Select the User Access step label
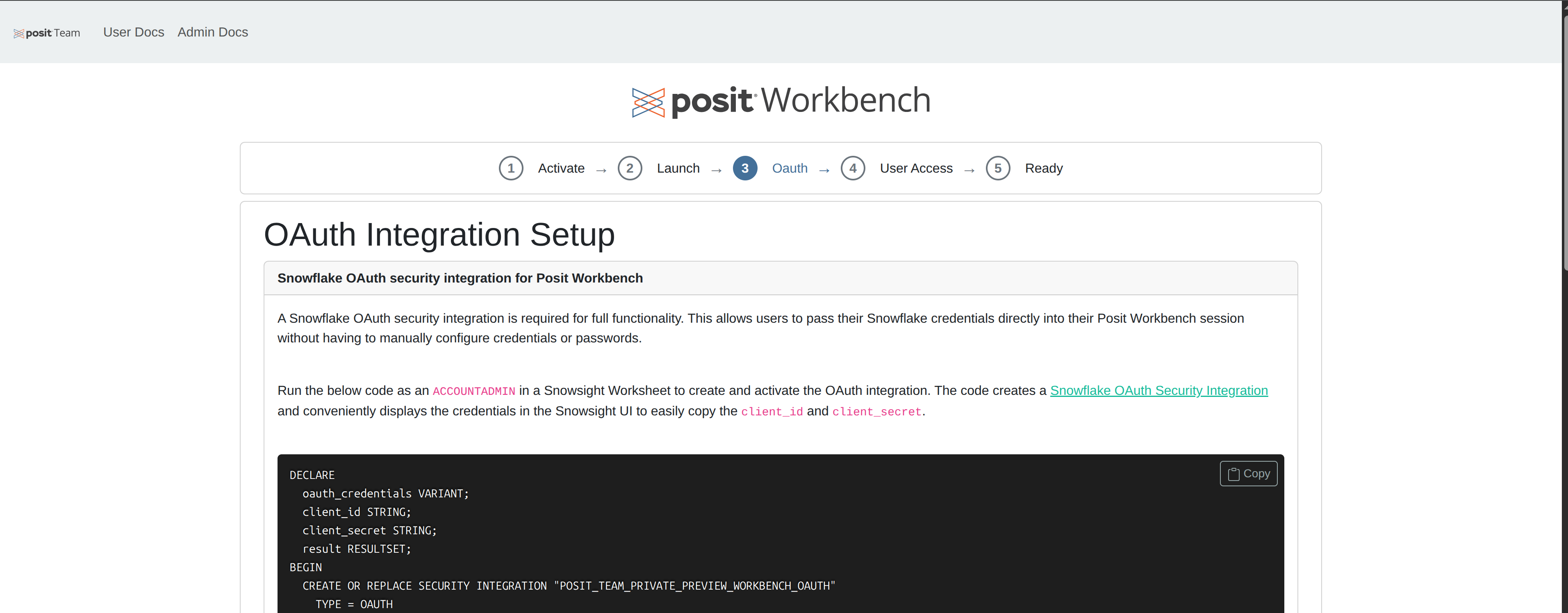The height and width of the screenshot is (613, 1568). coord(916,169)
